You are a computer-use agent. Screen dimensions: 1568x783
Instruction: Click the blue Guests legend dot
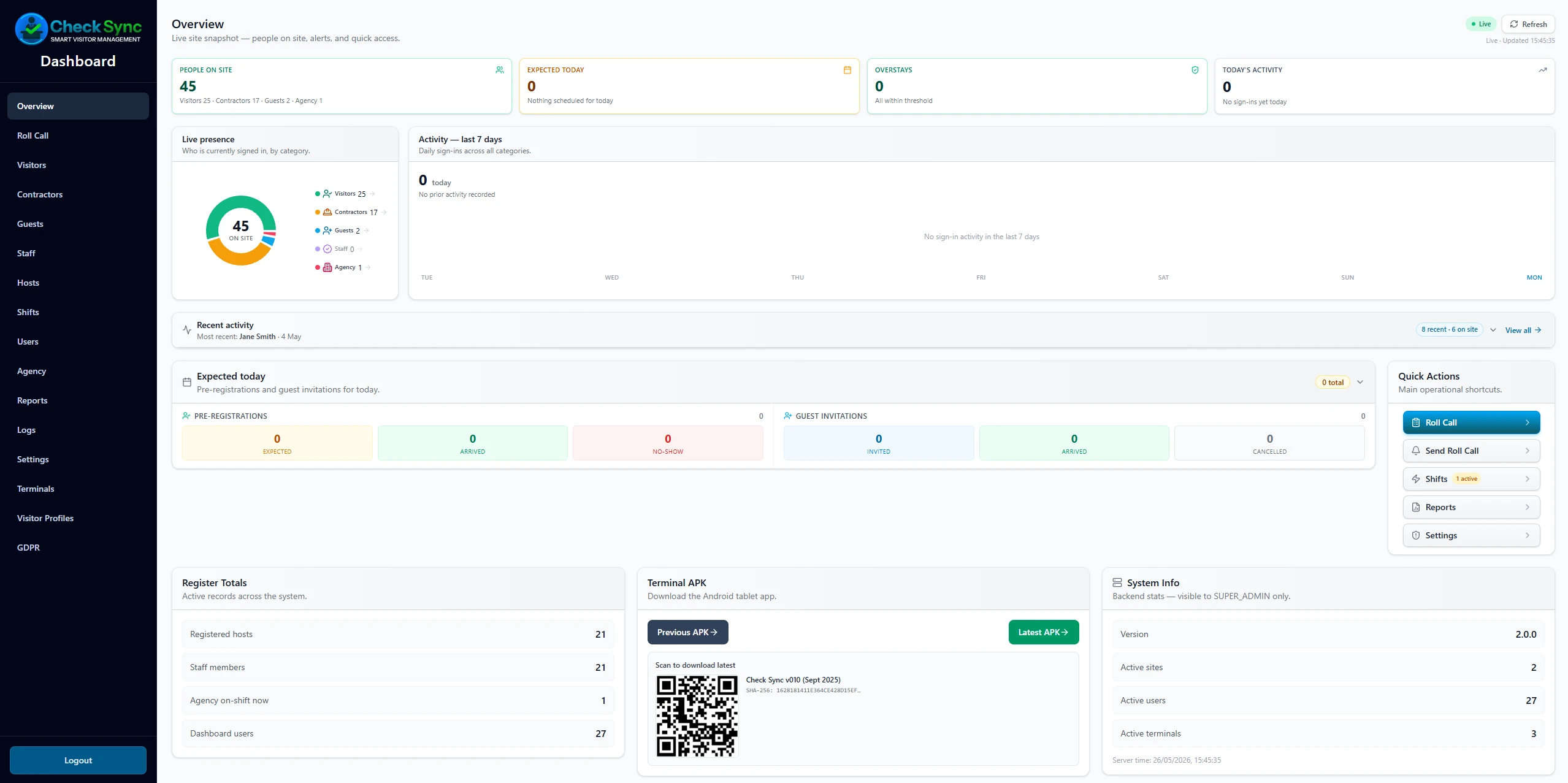pyautogui.click(x=318, y=231)
